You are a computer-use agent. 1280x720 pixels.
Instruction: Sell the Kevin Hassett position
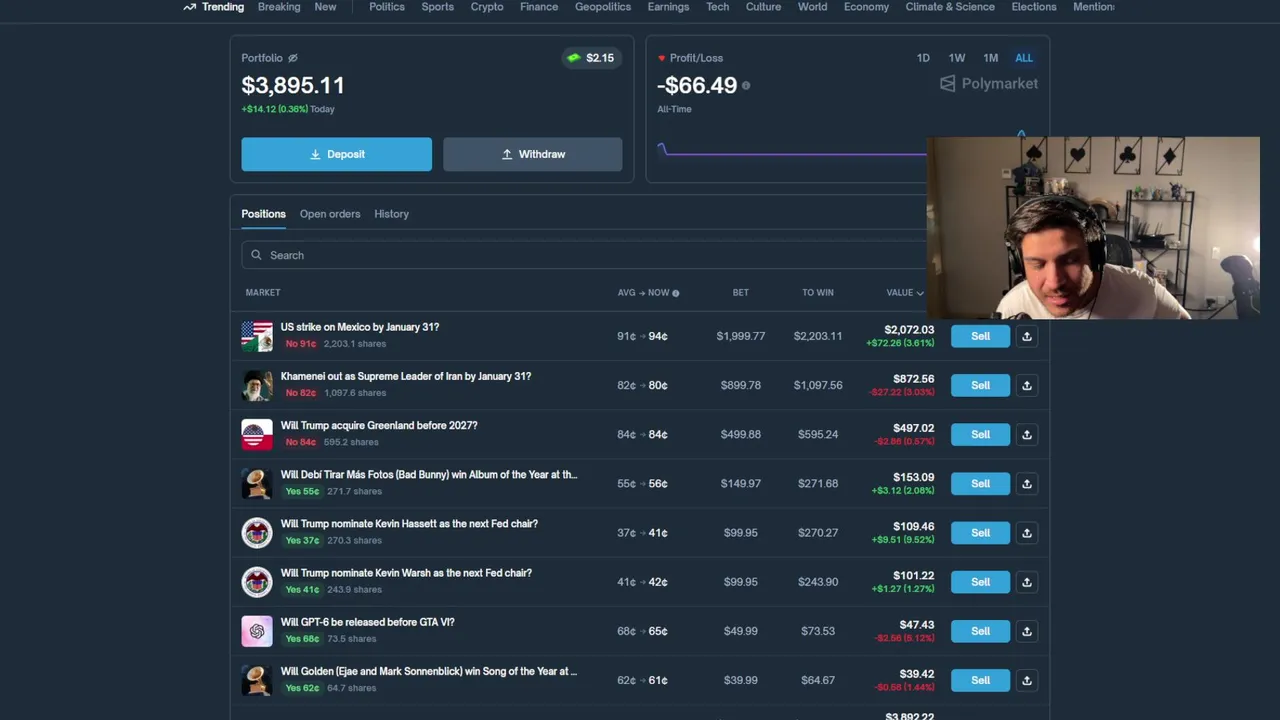point(980,532)
